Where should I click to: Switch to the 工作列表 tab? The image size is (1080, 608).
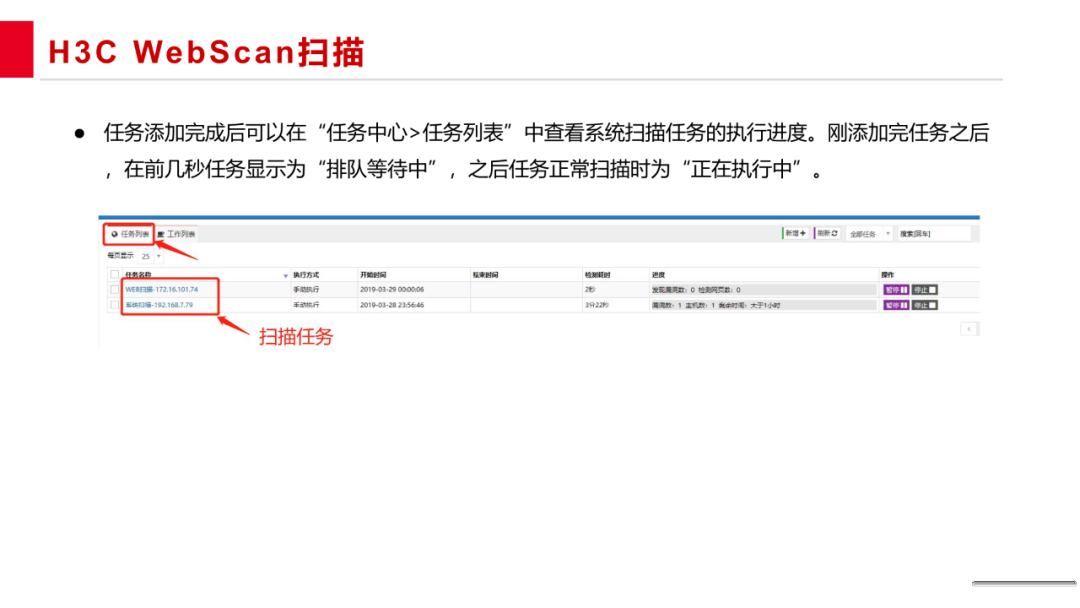(x=176, y=234)
